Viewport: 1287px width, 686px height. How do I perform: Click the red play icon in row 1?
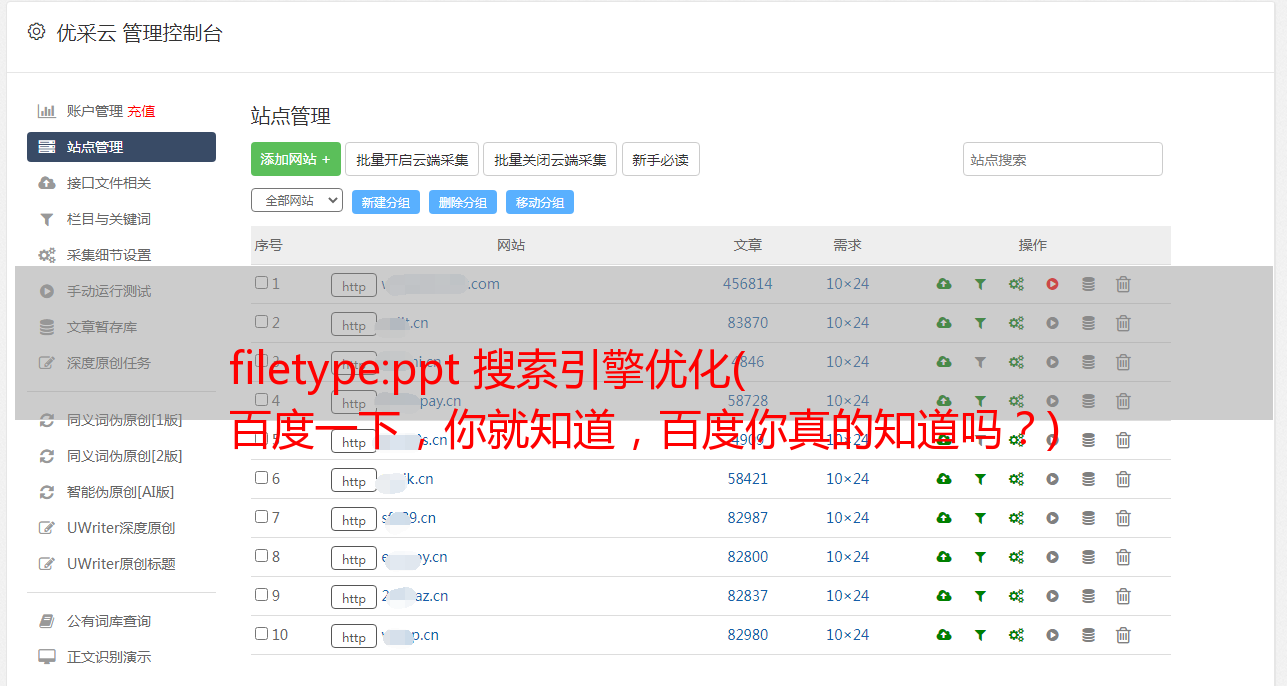pyautogui.click(x=1052, y=284)
